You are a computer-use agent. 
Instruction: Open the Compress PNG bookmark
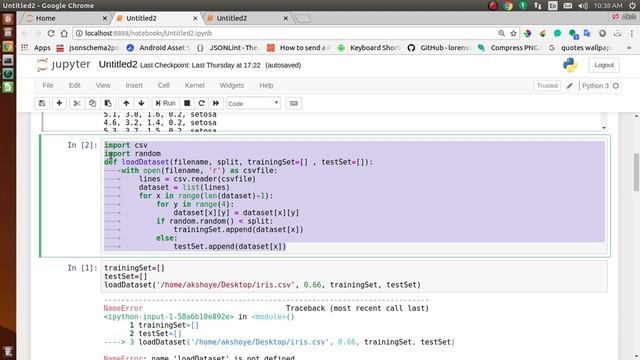coord(509,48)
